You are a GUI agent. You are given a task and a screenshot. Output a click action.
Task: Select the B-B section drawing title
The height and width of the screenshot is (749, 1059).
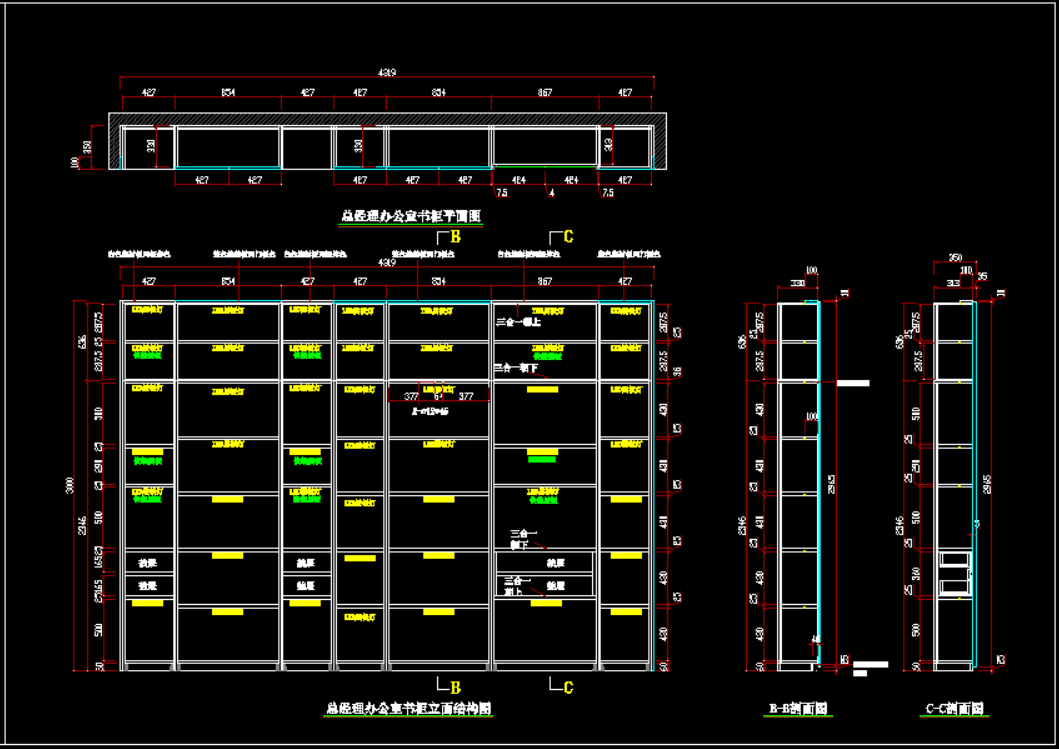pyautogui.click(x=797, y=709)
